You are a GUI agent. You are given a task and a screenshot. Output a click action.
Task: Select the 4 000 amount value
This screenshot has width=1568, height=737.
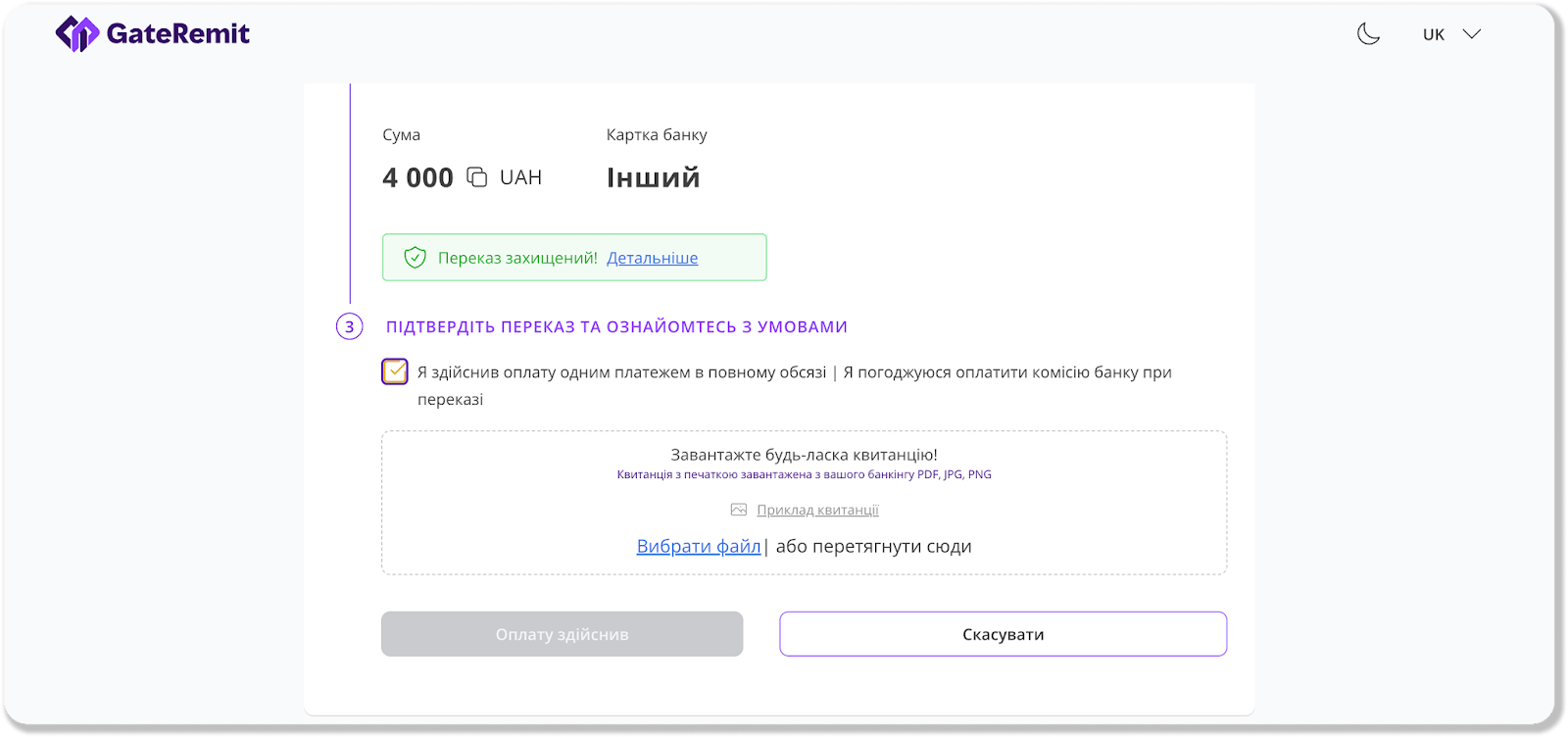coord(417,177)
